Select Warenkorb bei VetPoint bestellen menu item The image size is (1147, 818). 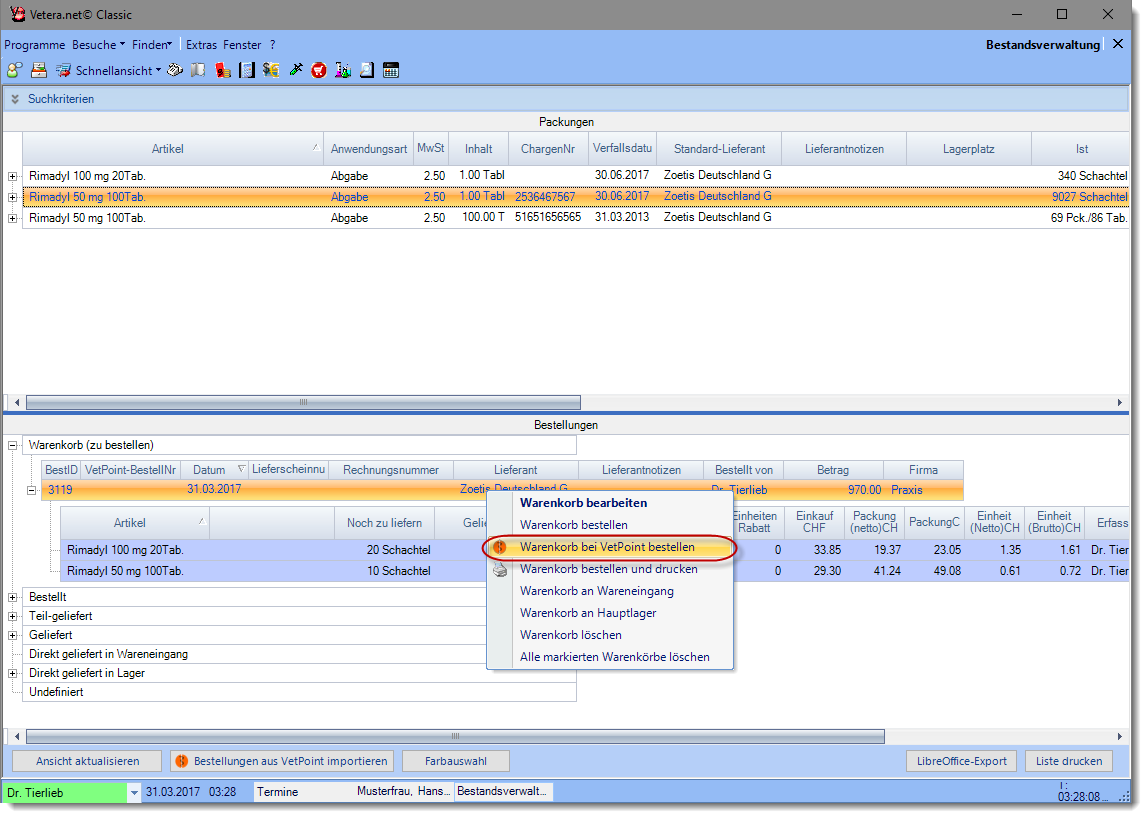coord(606,547)
